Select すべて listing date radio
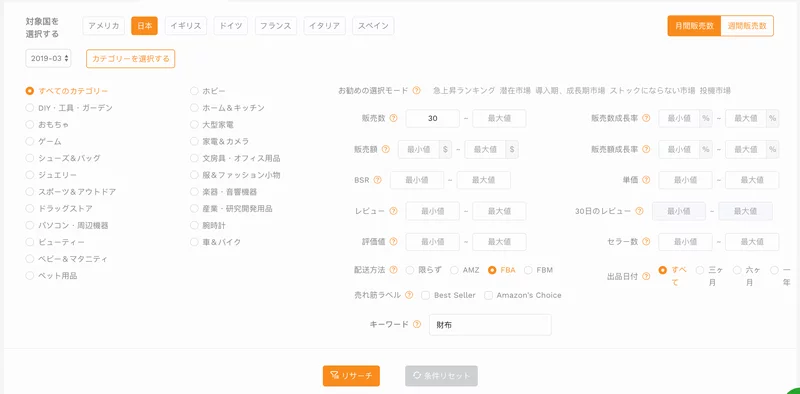 click(x=662, y=270)
